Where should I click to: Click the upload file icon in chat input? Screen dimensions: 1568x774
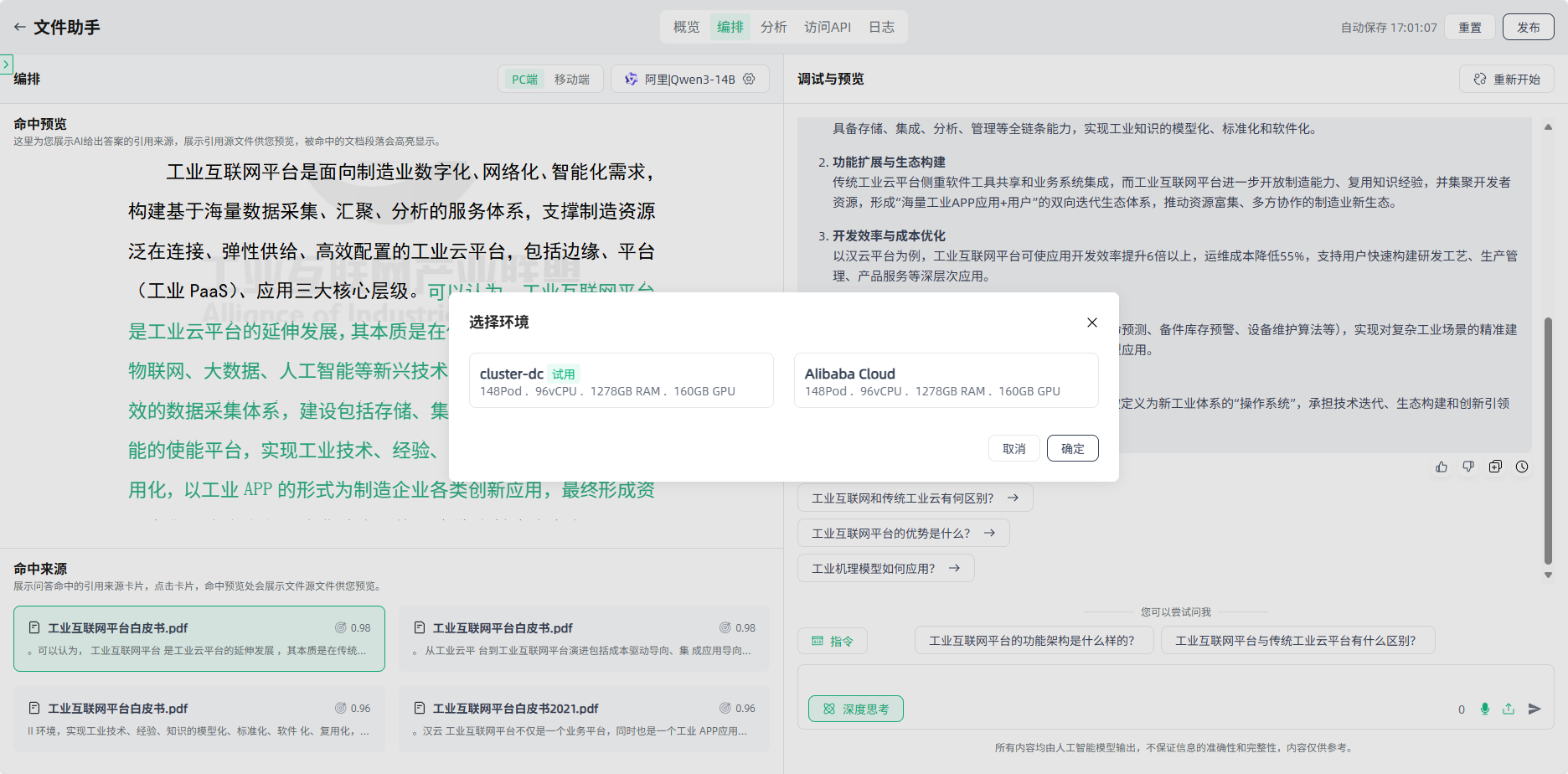pos(1509,709)
